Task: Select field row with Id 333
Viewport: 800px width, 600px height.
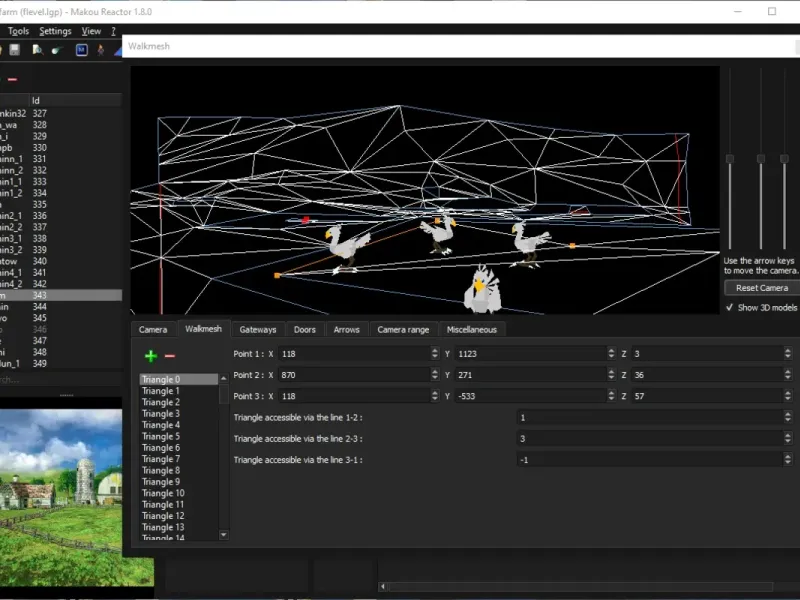Action: (x=61, y=182)
